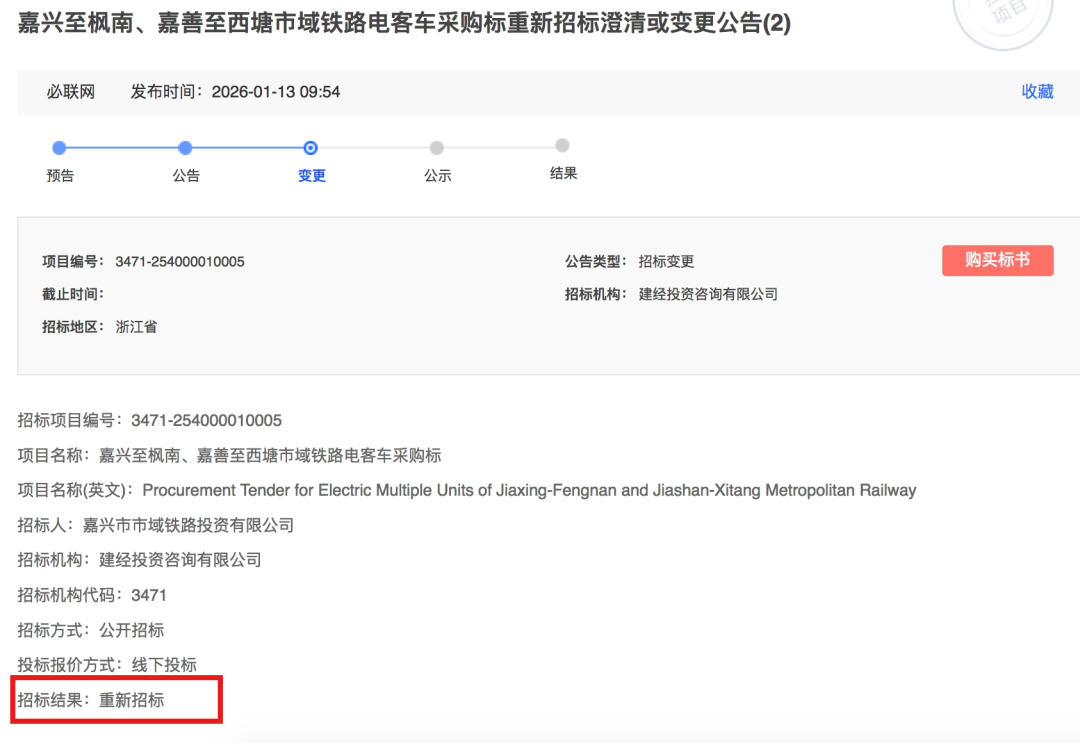Viewport: 1080px width, 743px height.
Task: Select the current 变更 step marker
Action: 311,147
